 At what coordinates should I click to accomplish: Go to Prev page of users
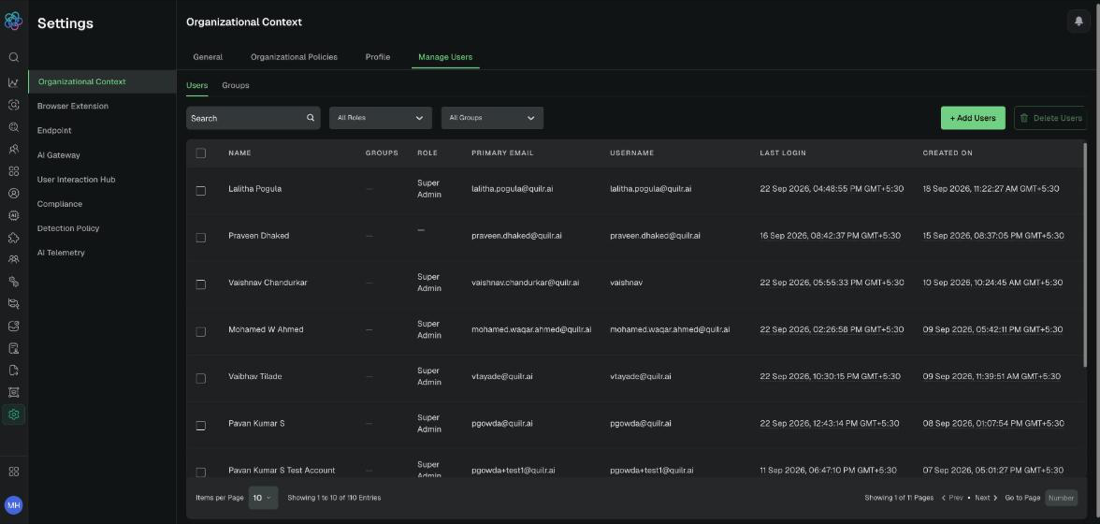point(952,497)
